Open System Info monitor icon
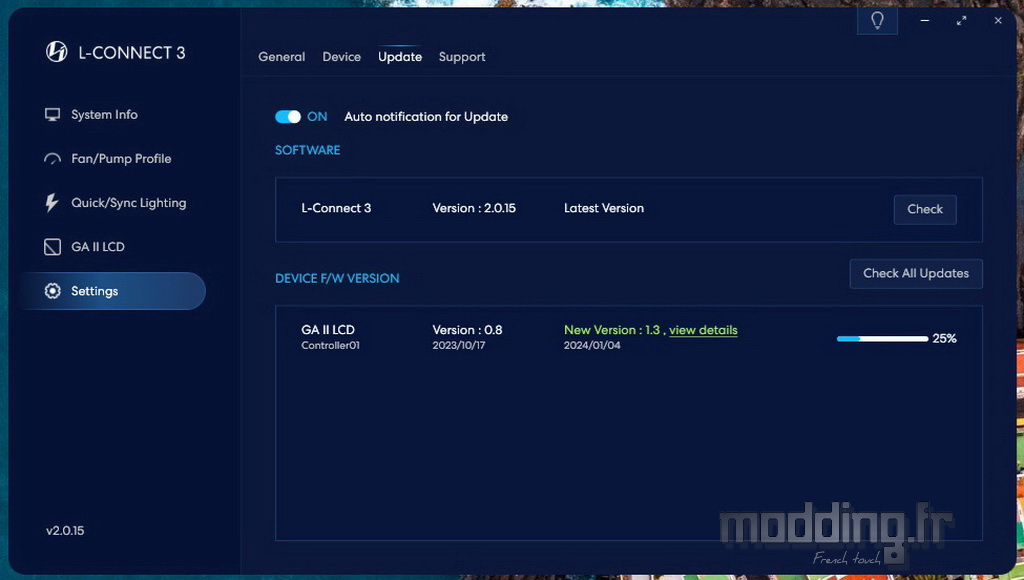This screenshot has width=1024, height=580. pos(52,115)
